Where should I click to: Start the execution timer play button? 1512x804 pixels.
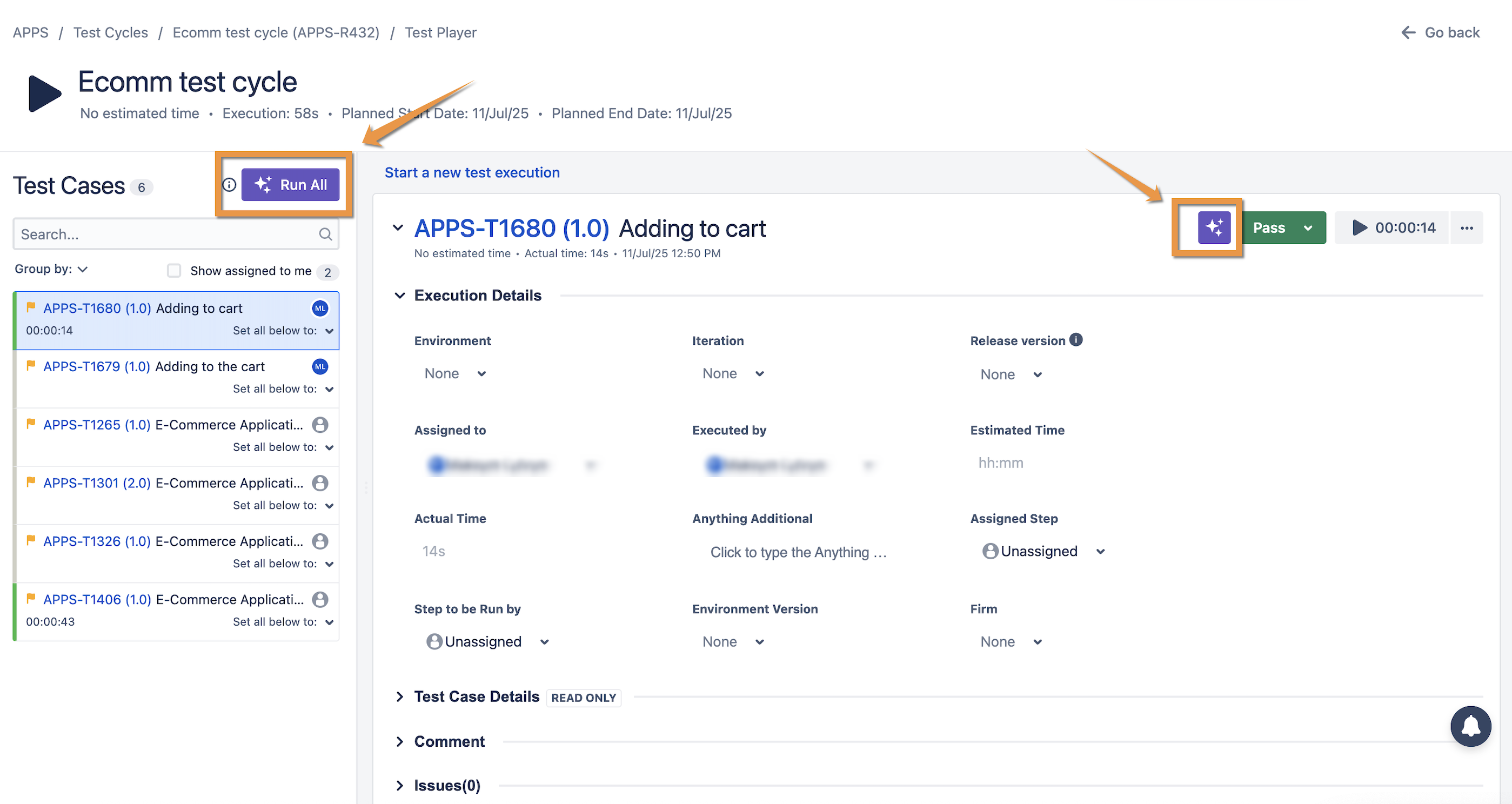(x=1359, y=227)
